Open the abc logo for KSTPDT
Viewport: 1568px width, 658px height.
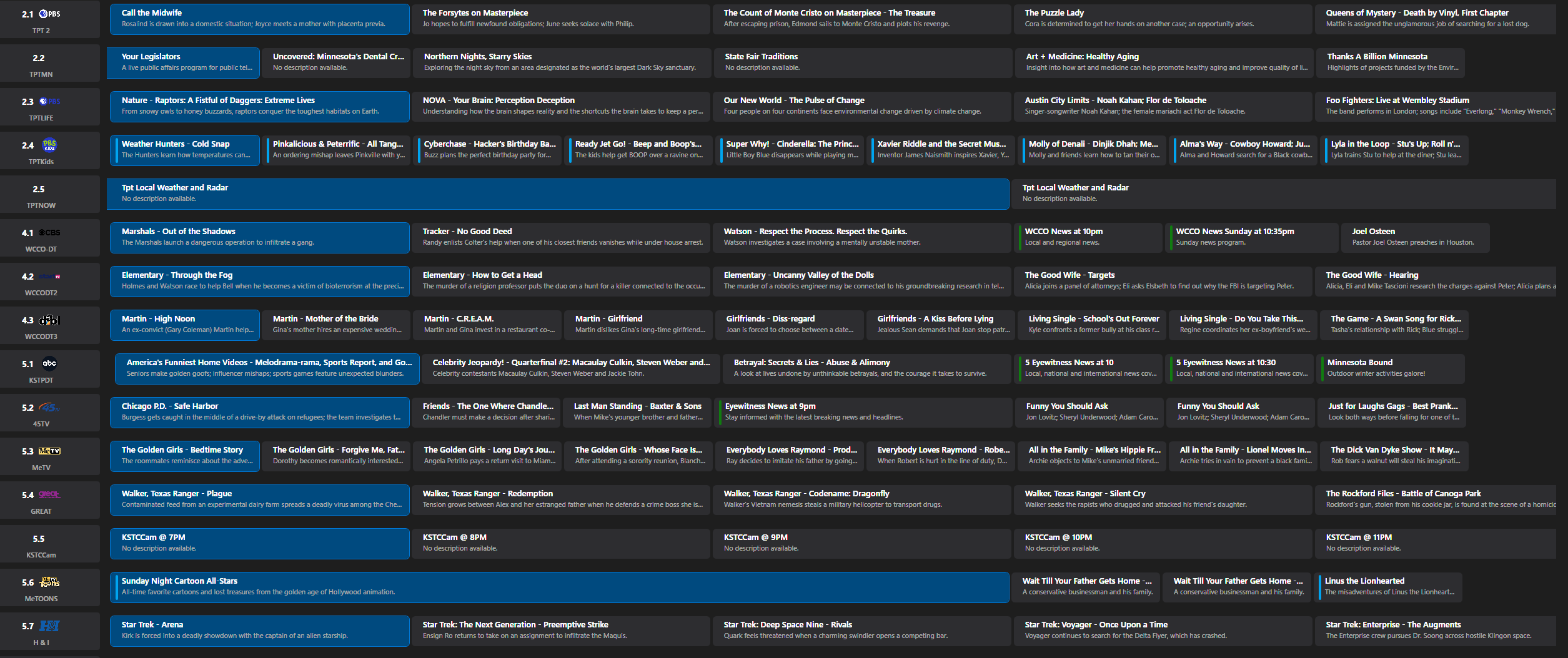(x=49, y=363)
